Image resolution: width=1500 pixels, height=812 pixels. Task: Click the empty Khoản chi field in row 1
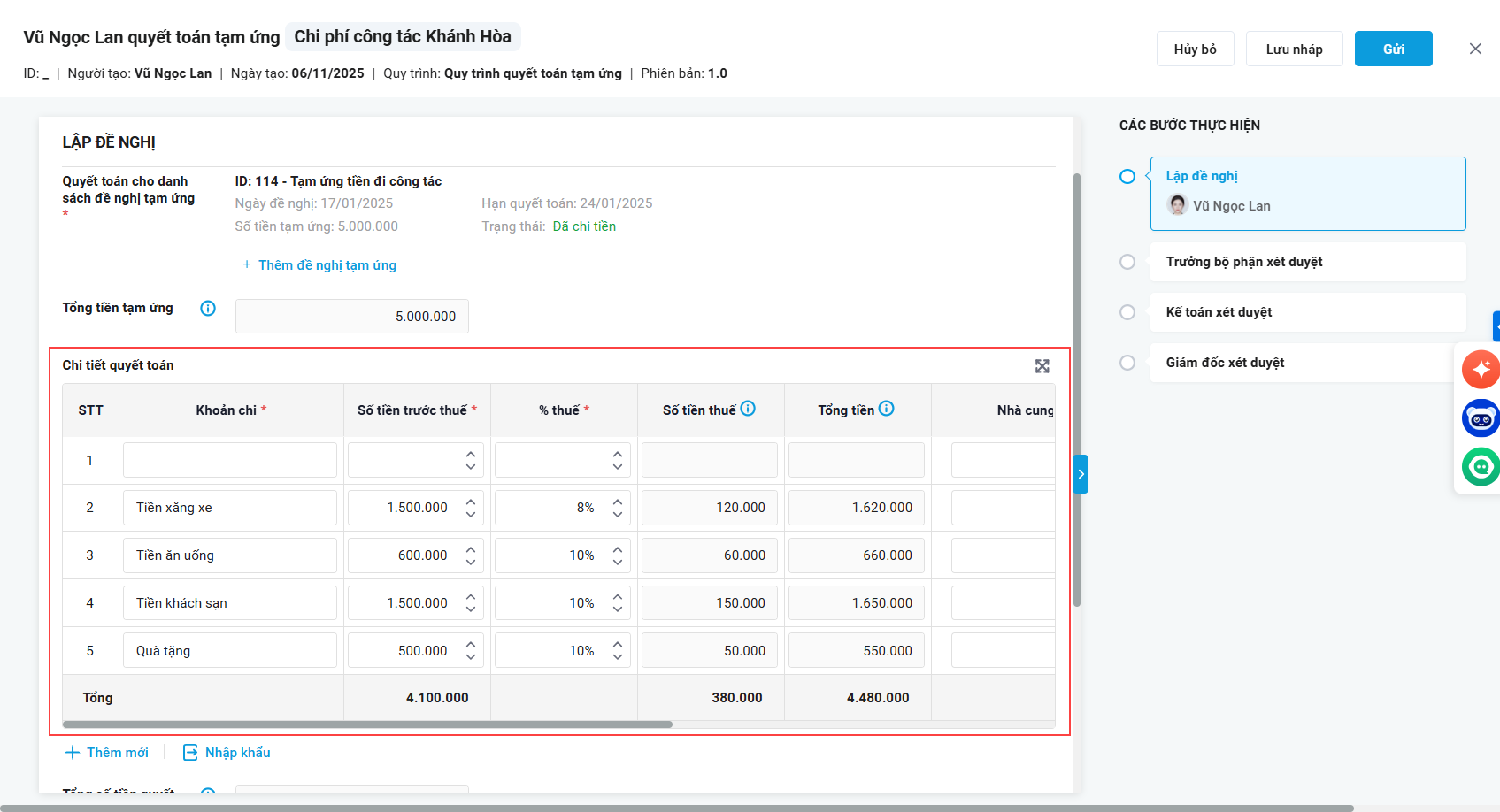230,460
